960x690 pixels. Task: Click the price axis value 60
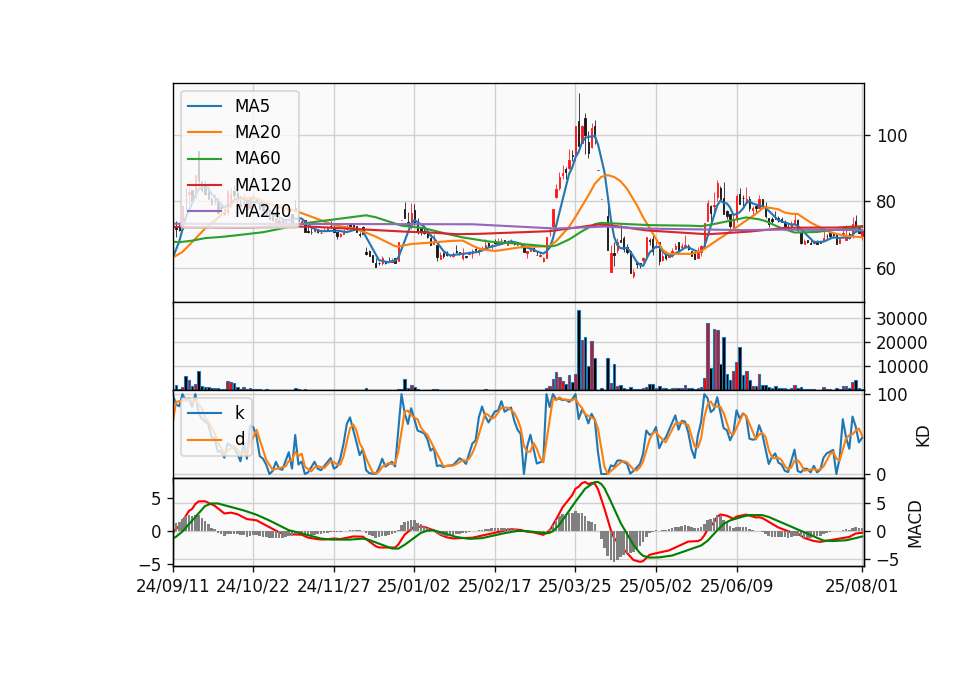[887, 269]
